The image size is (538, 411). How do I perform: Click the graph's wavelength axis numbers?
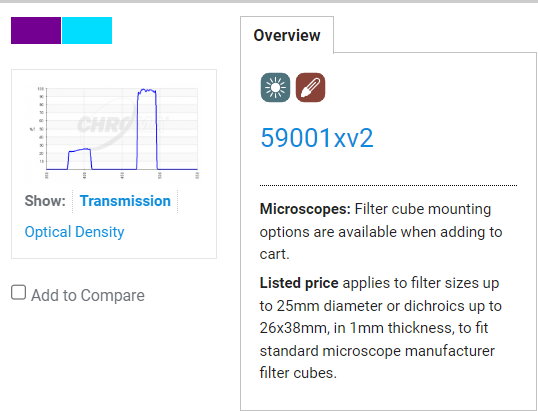pos(122,175)
